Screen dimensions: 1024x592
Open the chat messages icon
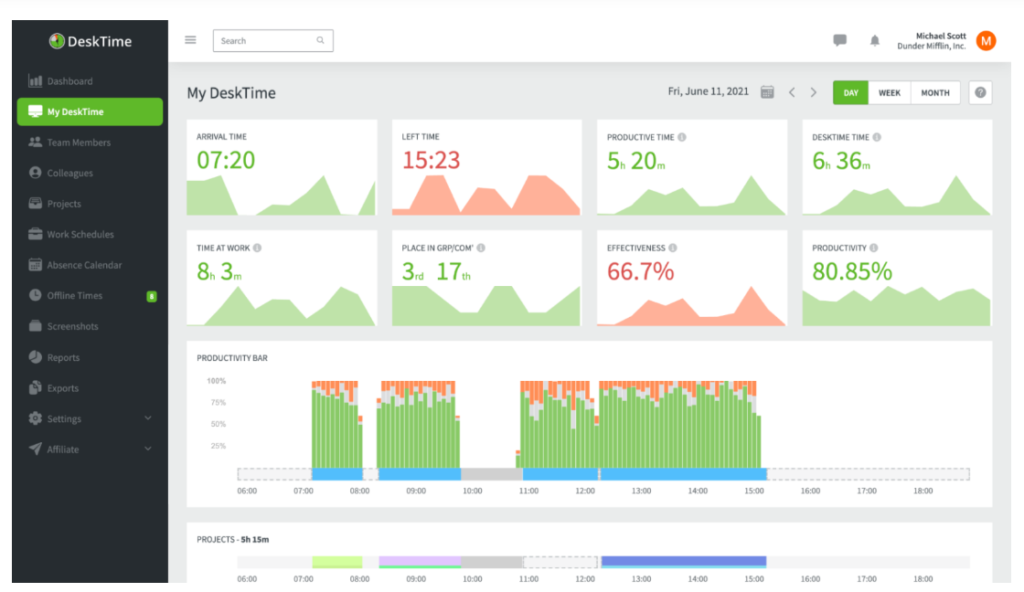840,41
